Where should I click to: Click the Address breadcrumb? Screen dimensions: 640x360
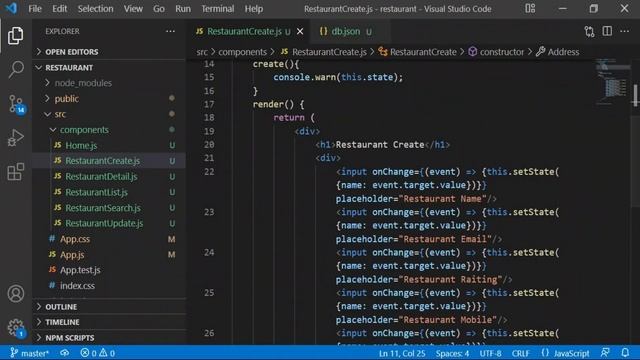pos(558,52)
